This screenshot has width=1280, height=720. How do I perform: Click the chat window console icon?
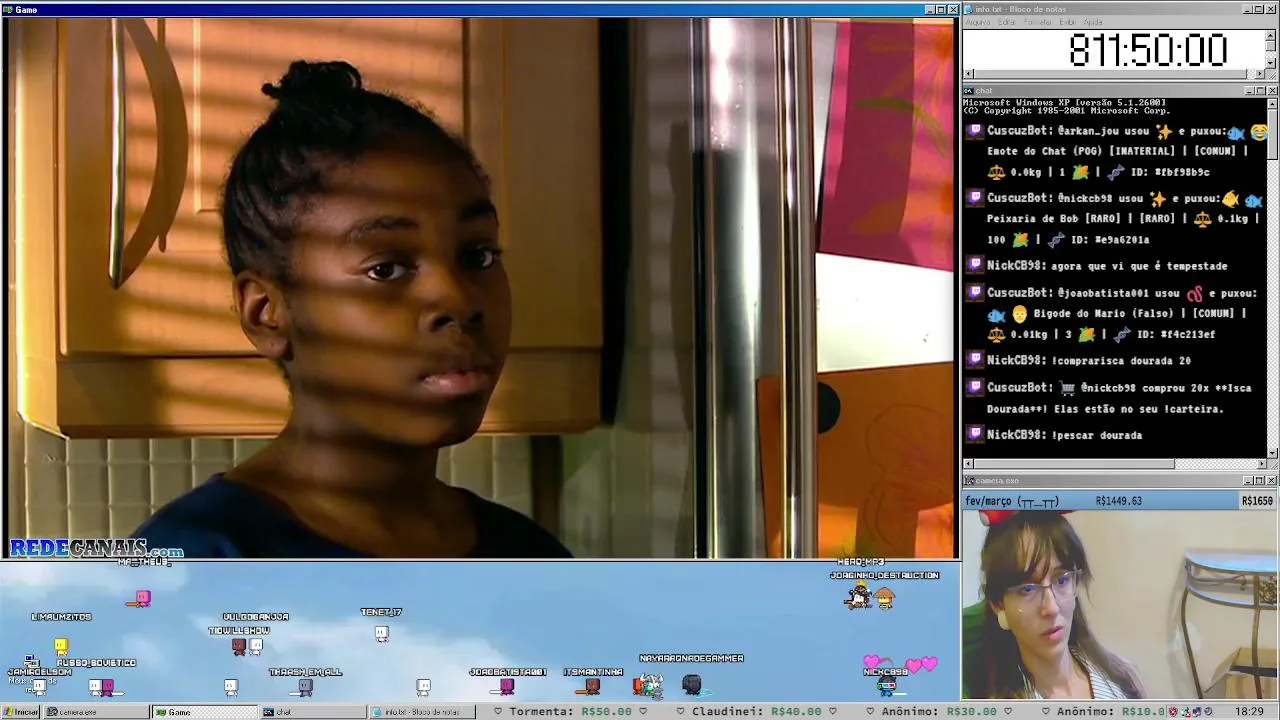tap(969, 91)
